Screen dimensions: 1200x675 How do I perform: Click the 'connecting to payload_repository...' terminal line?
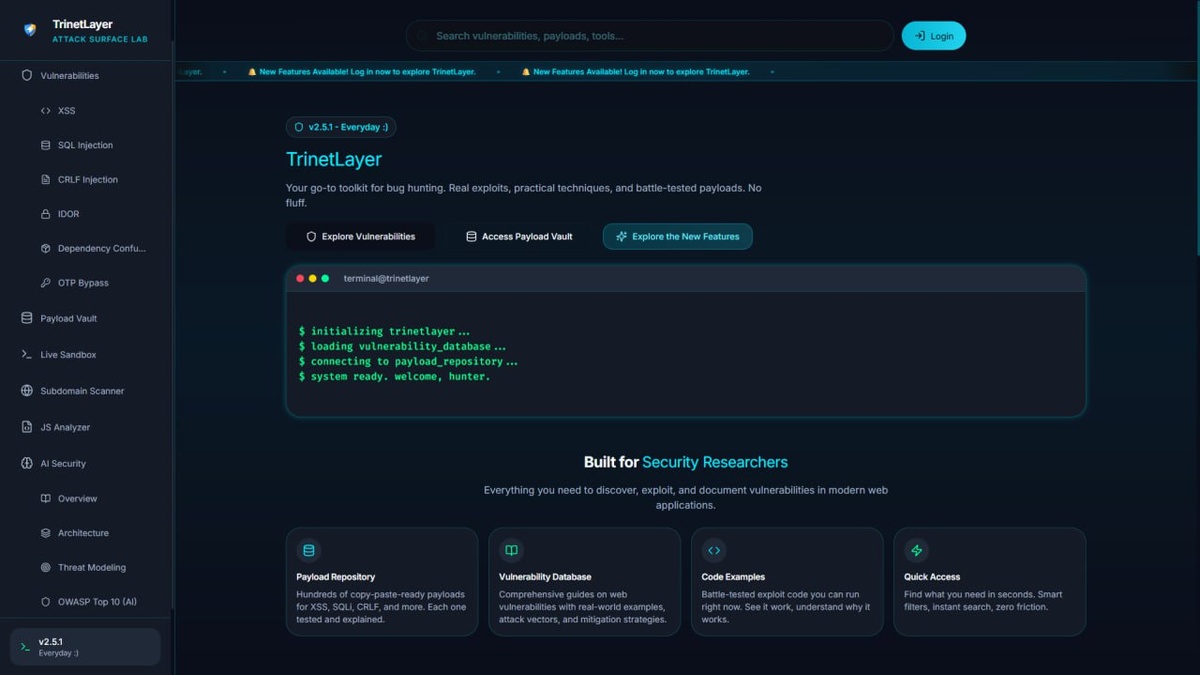(408, 362)
